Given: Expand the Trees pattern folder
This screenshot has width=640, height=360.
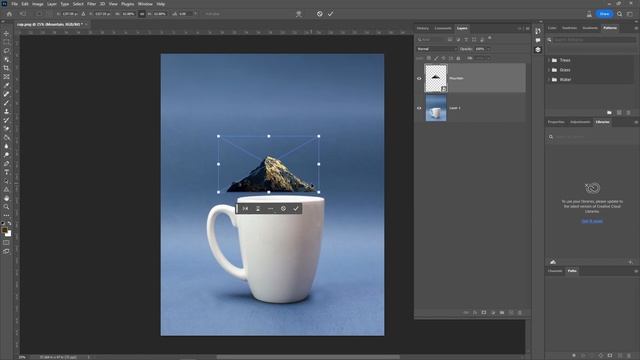Looking at the screenshot, I should pos(549,60).
